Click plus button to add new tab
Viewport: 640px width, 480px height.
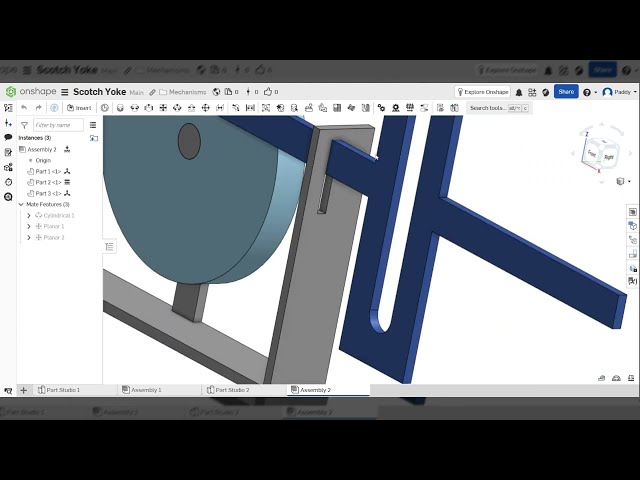tap(24, 390)
